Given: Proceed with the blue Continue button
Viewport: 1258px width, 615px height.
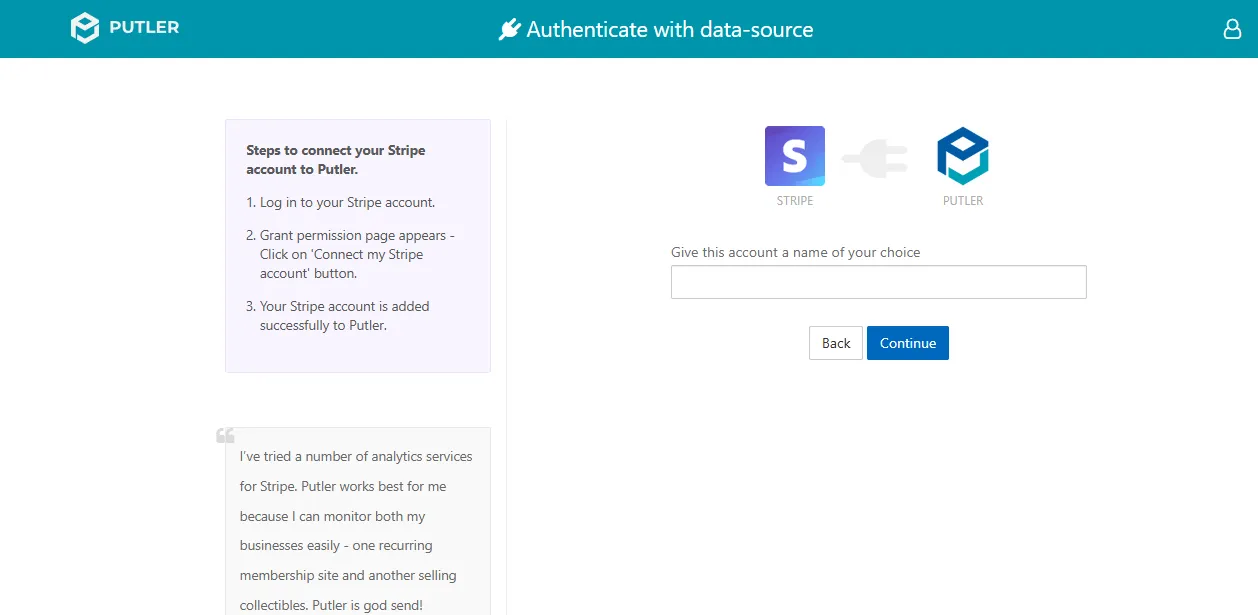Looking at the screenshot, I should [x=908, y=343].
